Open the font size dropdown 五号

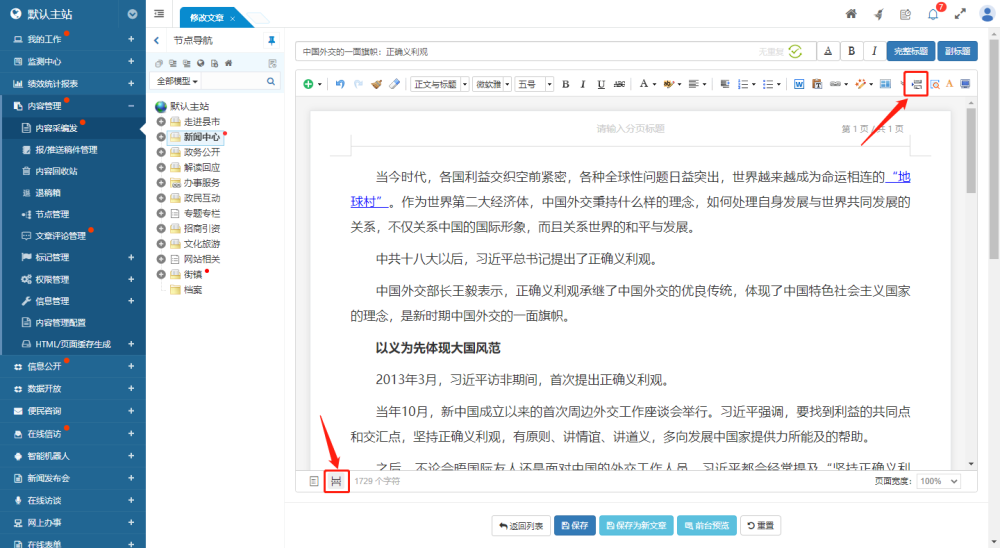(x=533, y=84)
